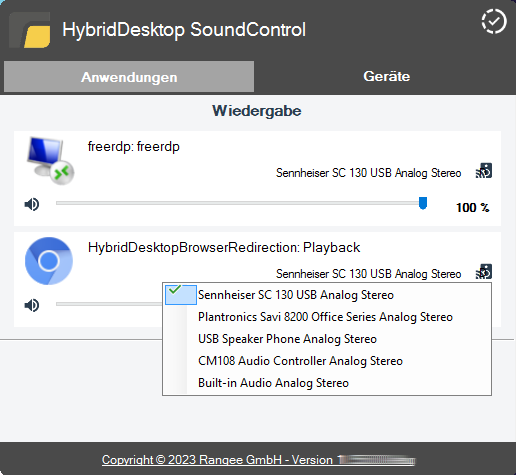Click freerdp's Sennheiser device label

pyautogui.click(x=368, y=173)
